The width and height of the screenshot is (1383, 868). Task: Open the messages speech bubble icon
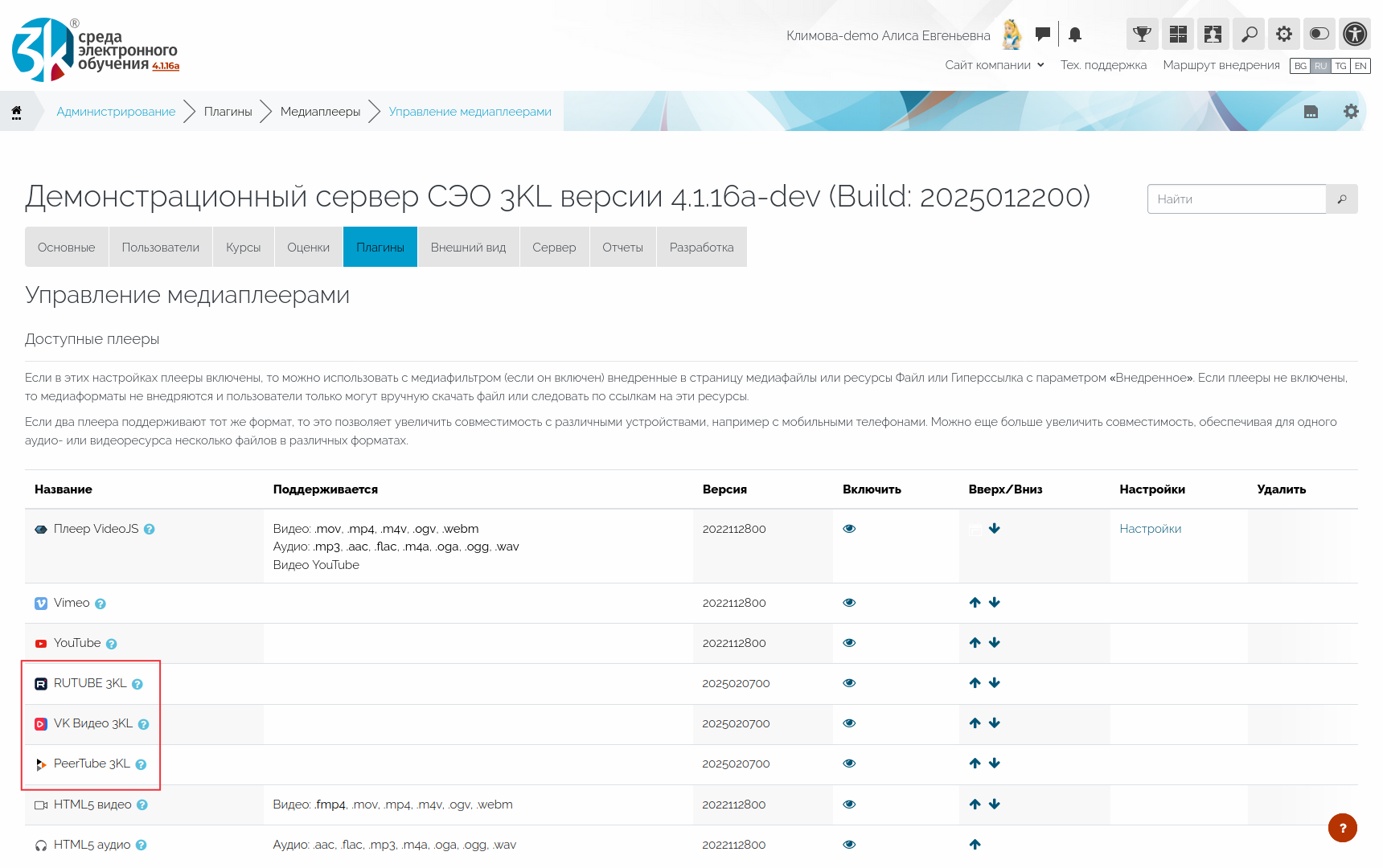(x=1043, y=34)
